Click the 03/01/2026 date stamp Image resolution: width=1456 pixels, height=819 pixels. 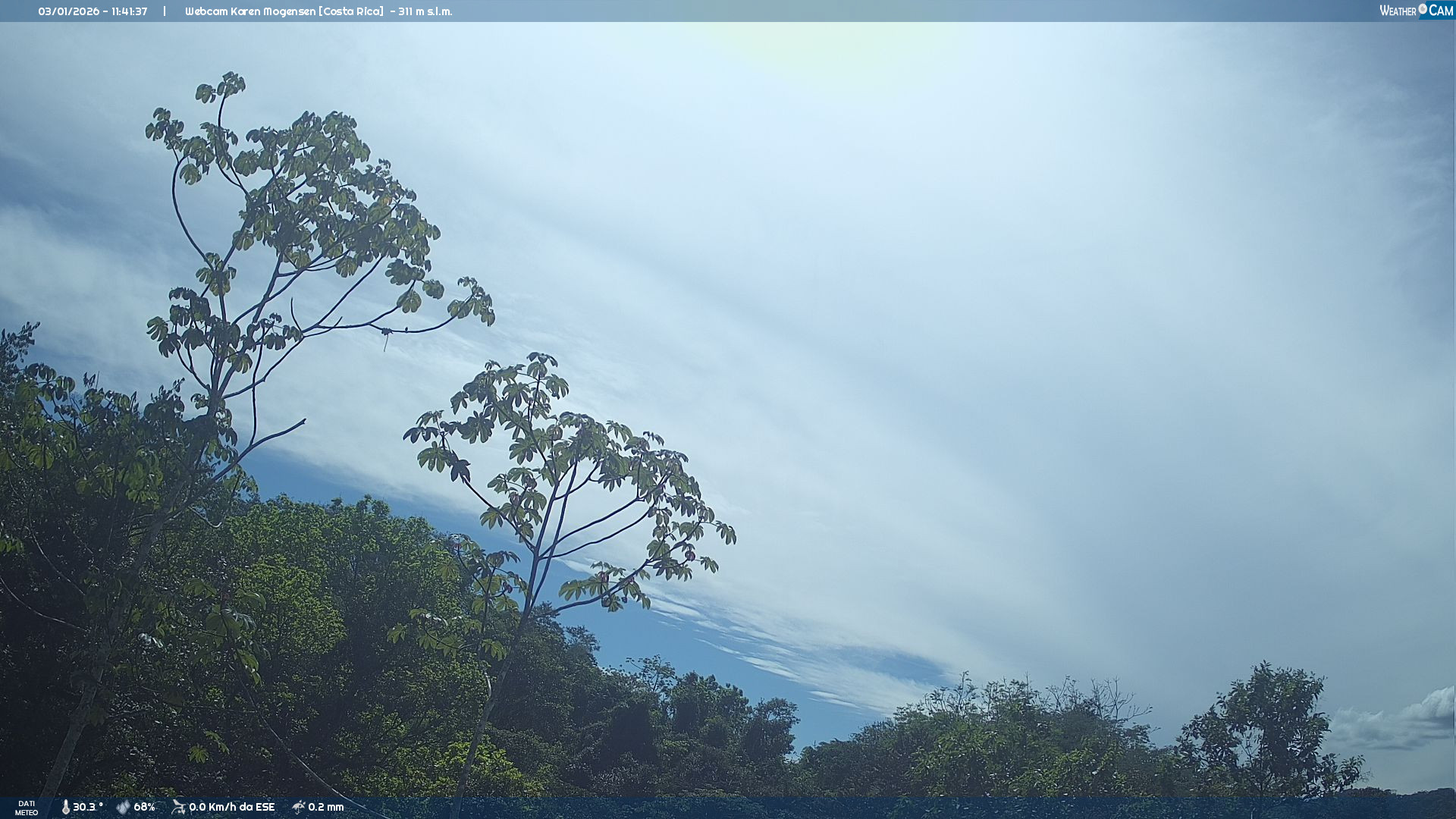(x=68, y=11)
